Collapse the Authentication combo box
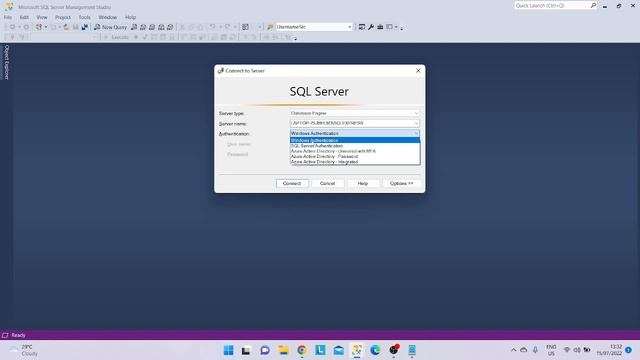Viewport: 640px width, 360px height. tap(416, 133)
